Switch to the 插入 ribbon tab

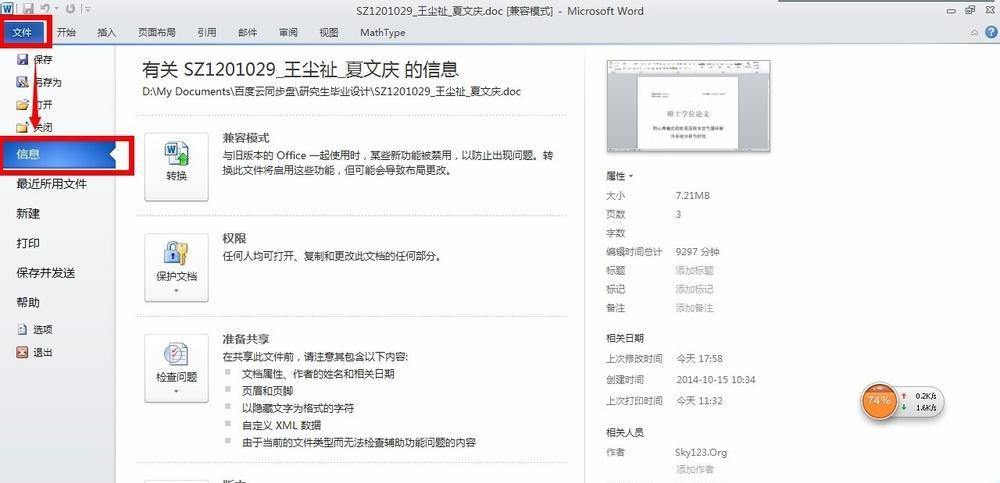click(x=107, y=33)
